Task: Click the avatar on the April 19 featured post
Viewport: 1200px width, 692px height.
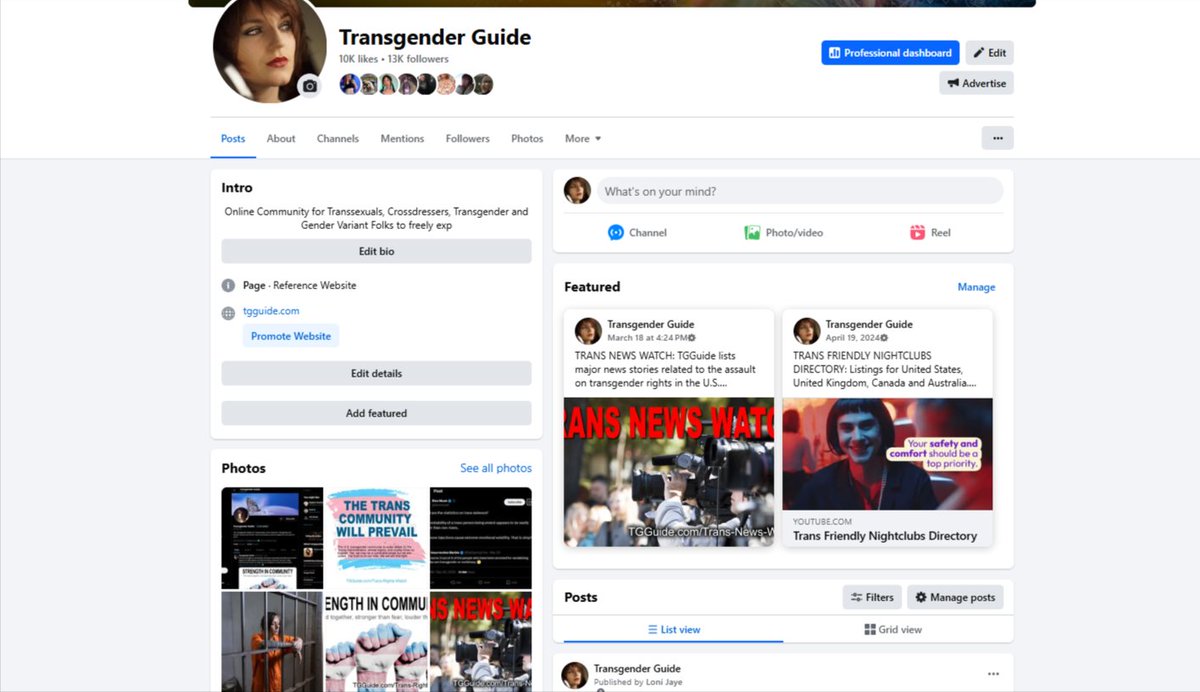Action: coord(807,331)
